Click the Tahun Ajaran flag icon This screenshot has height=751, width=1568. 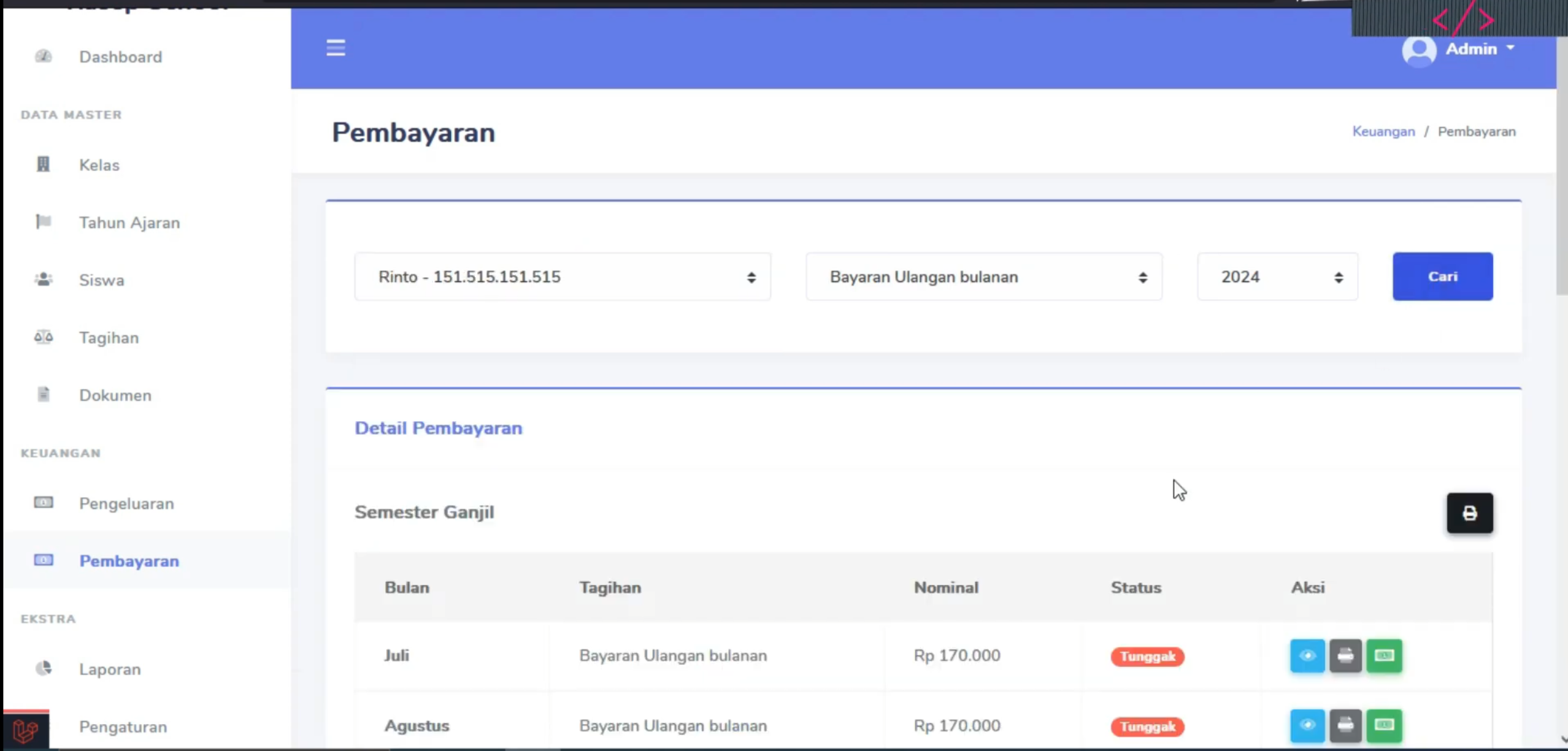click(43, 222)
